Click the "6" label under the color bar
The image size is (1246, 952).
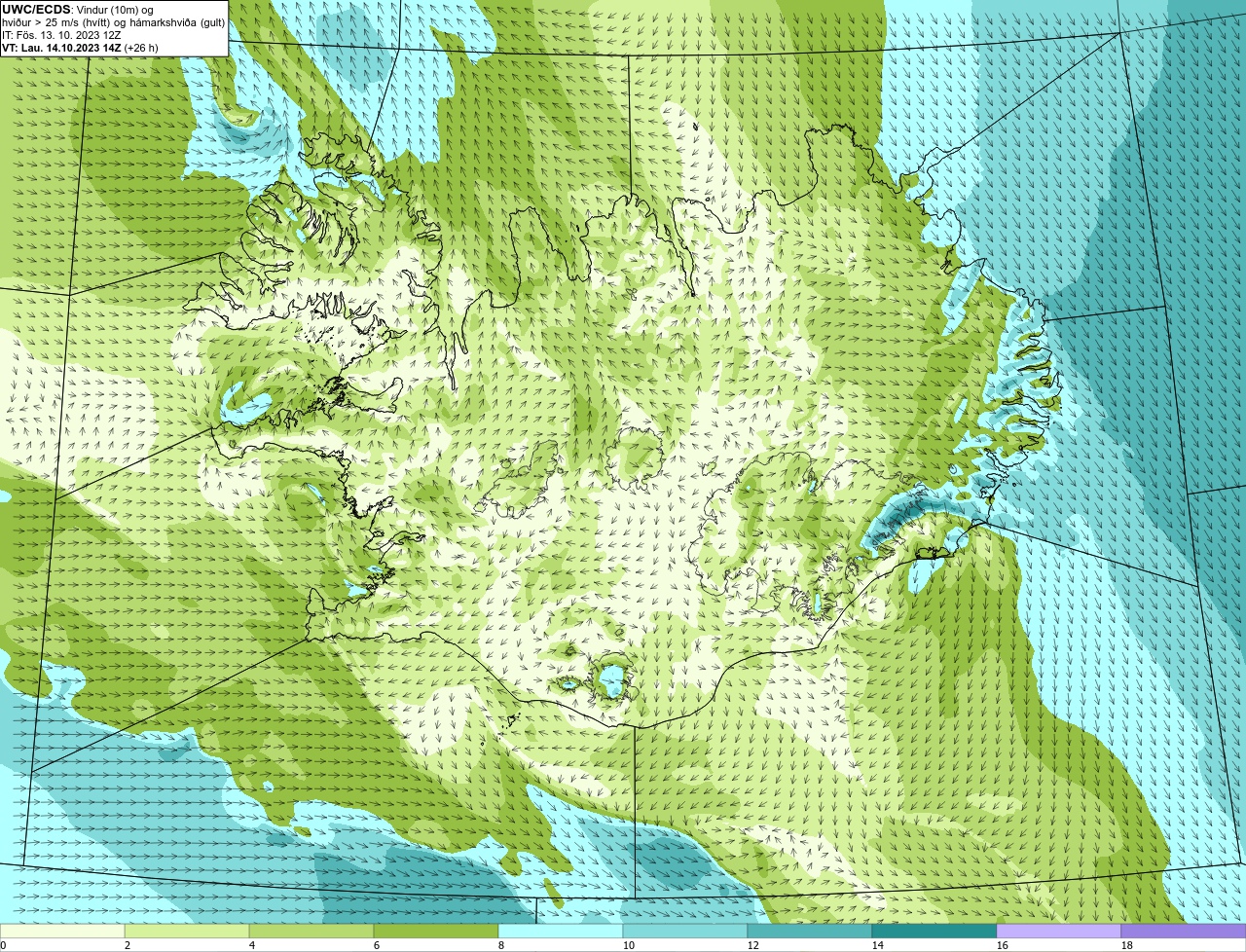click(377, 945)
